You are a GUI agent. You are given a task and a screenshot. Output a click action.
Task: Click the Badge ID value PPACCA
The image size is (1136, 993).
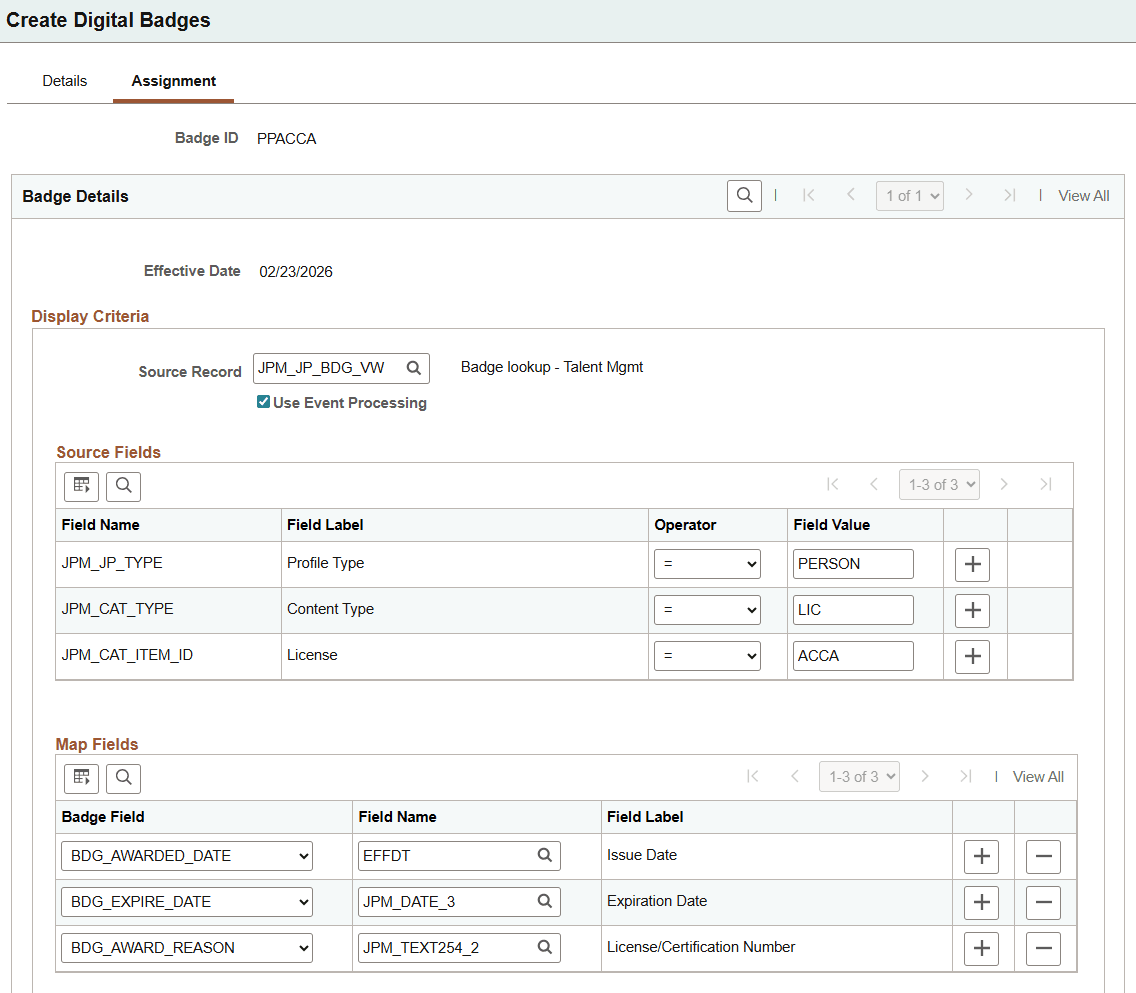[x=287, y=139]
